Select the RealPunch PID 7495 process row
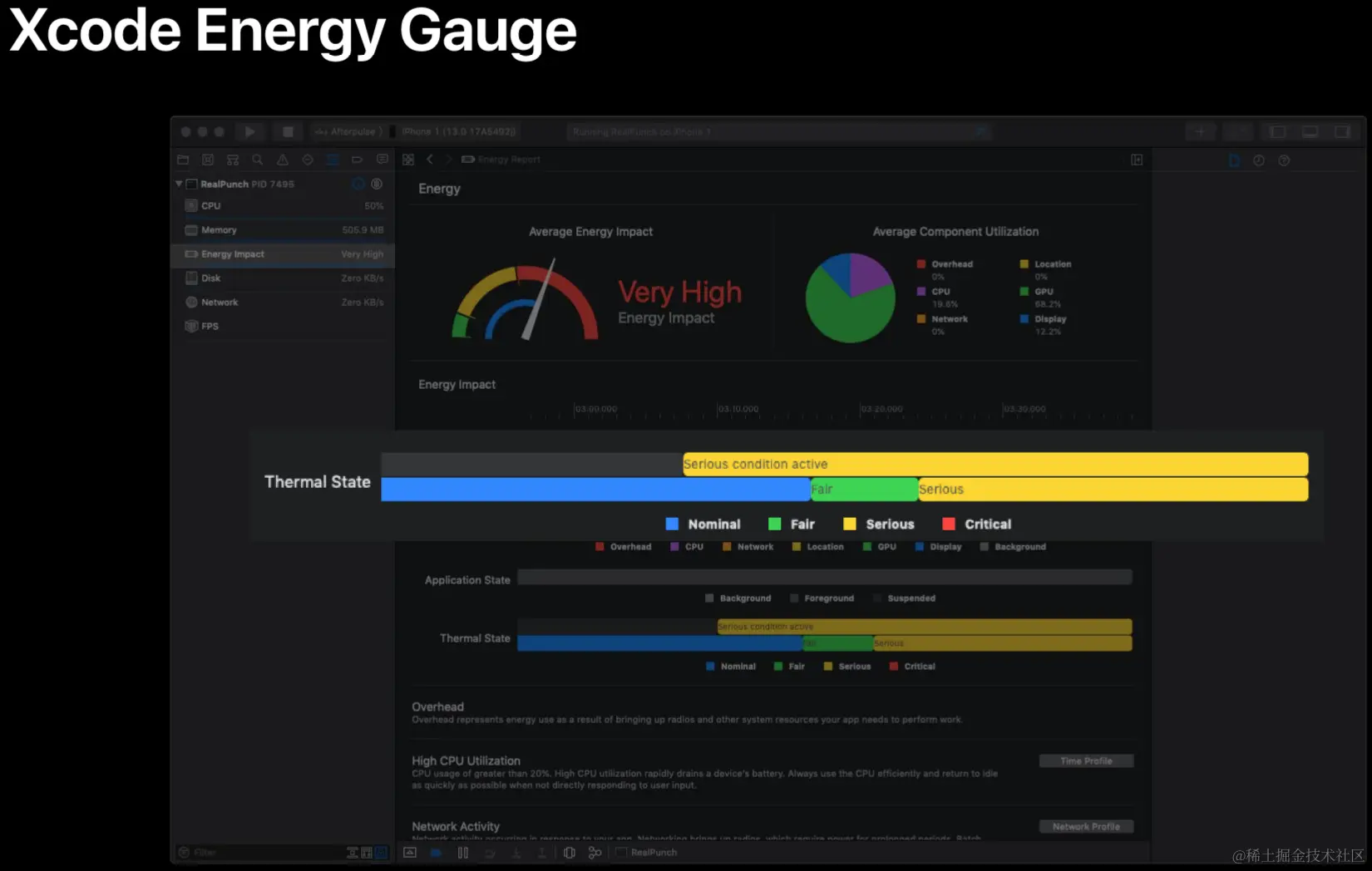1372x871 pixels. (x=283, y=184)
